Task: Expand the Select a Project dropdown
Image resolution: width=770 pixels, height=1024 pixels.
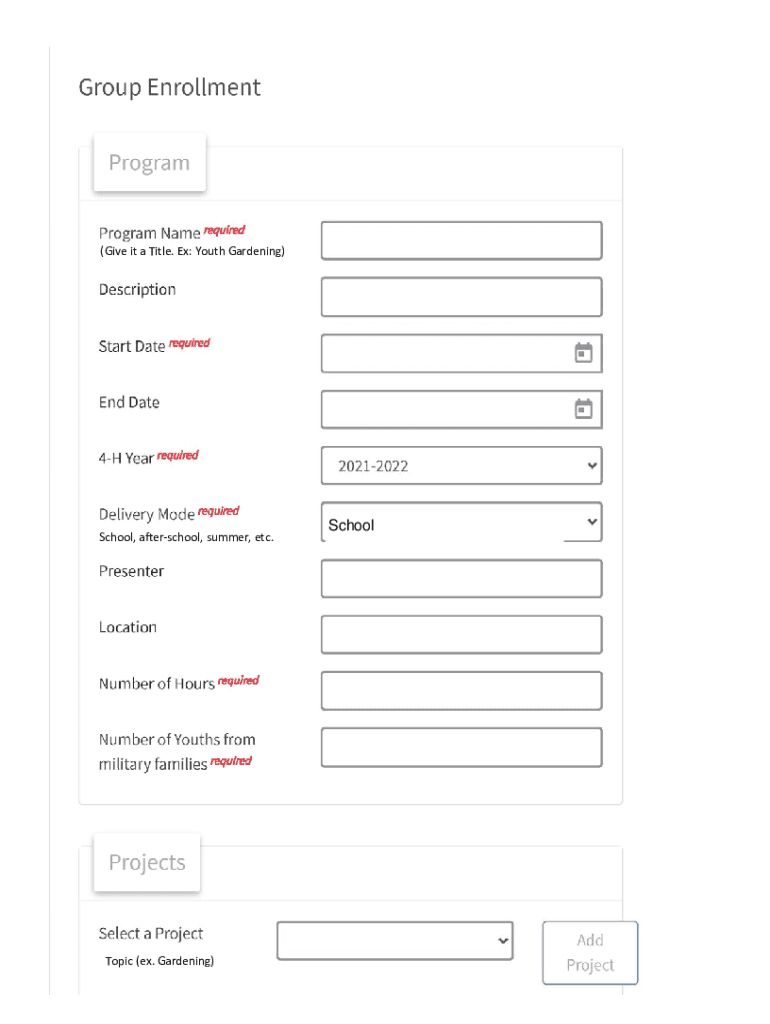Action: (x=395, y=941)
